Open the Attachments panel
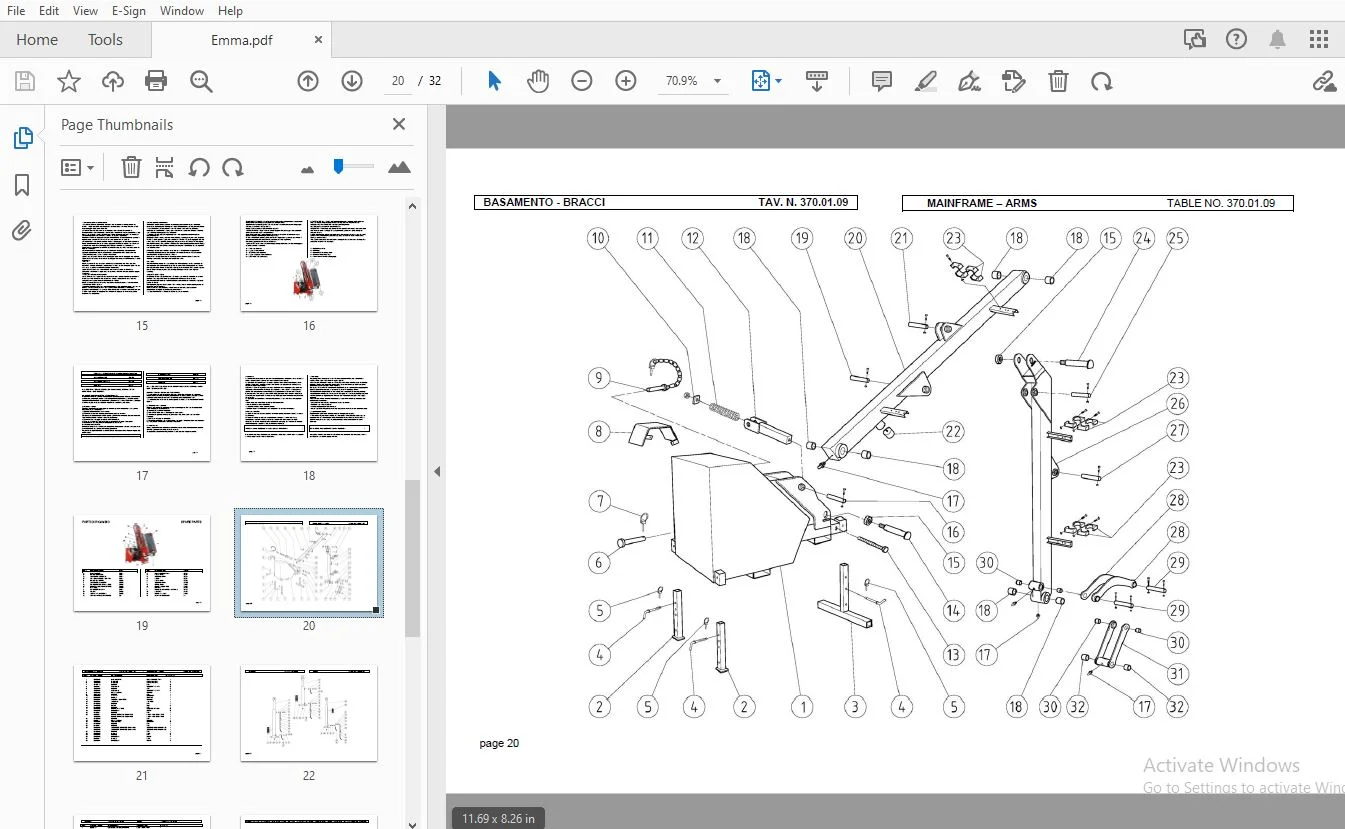1345x829 pixels. (x=22, y=231)
